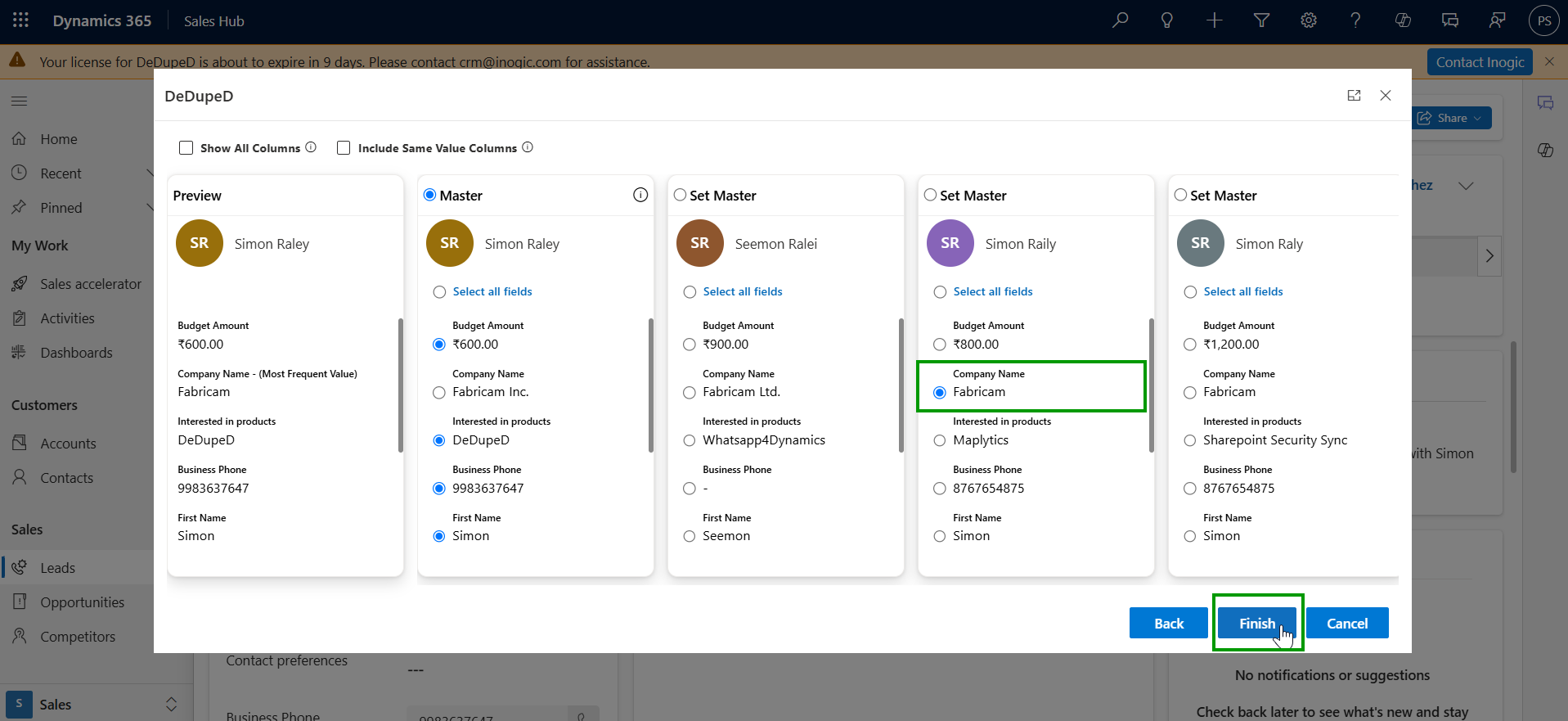Open the app launcher waffle icon
This screenshot has width=1568, height=721.
click(21, 20)
